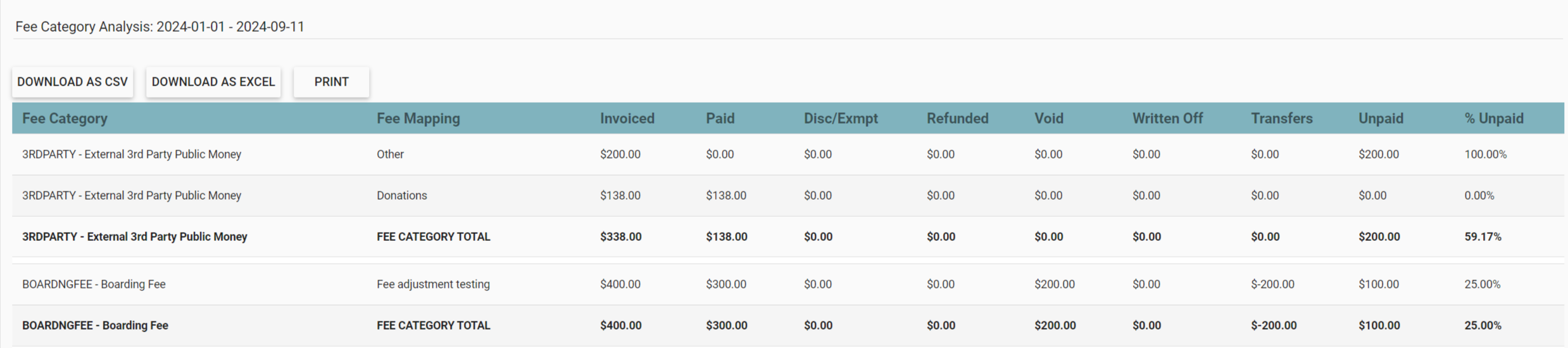Click the Written Off column header
The width and height of the screenshot is (1568, 348).
(x=1167, y=119)
